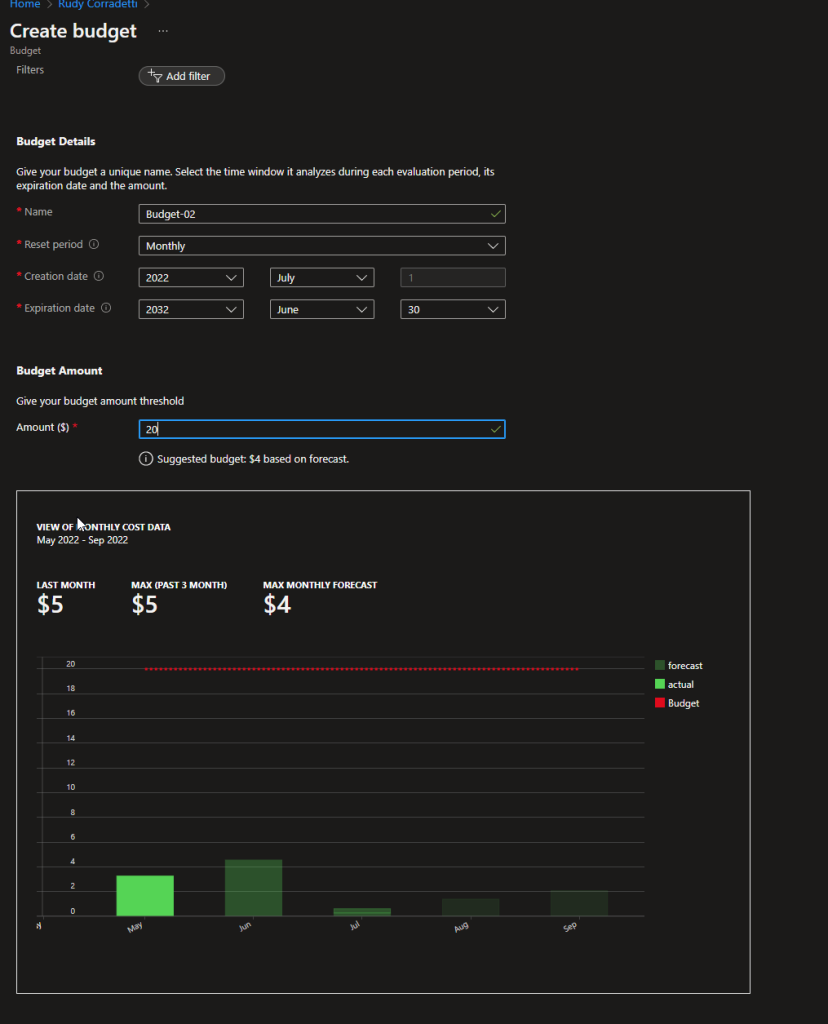The image size is (828, 1024).
Task: Click the Budget legend red swatch
Action: pyautogui.click(x=660, y=703)
